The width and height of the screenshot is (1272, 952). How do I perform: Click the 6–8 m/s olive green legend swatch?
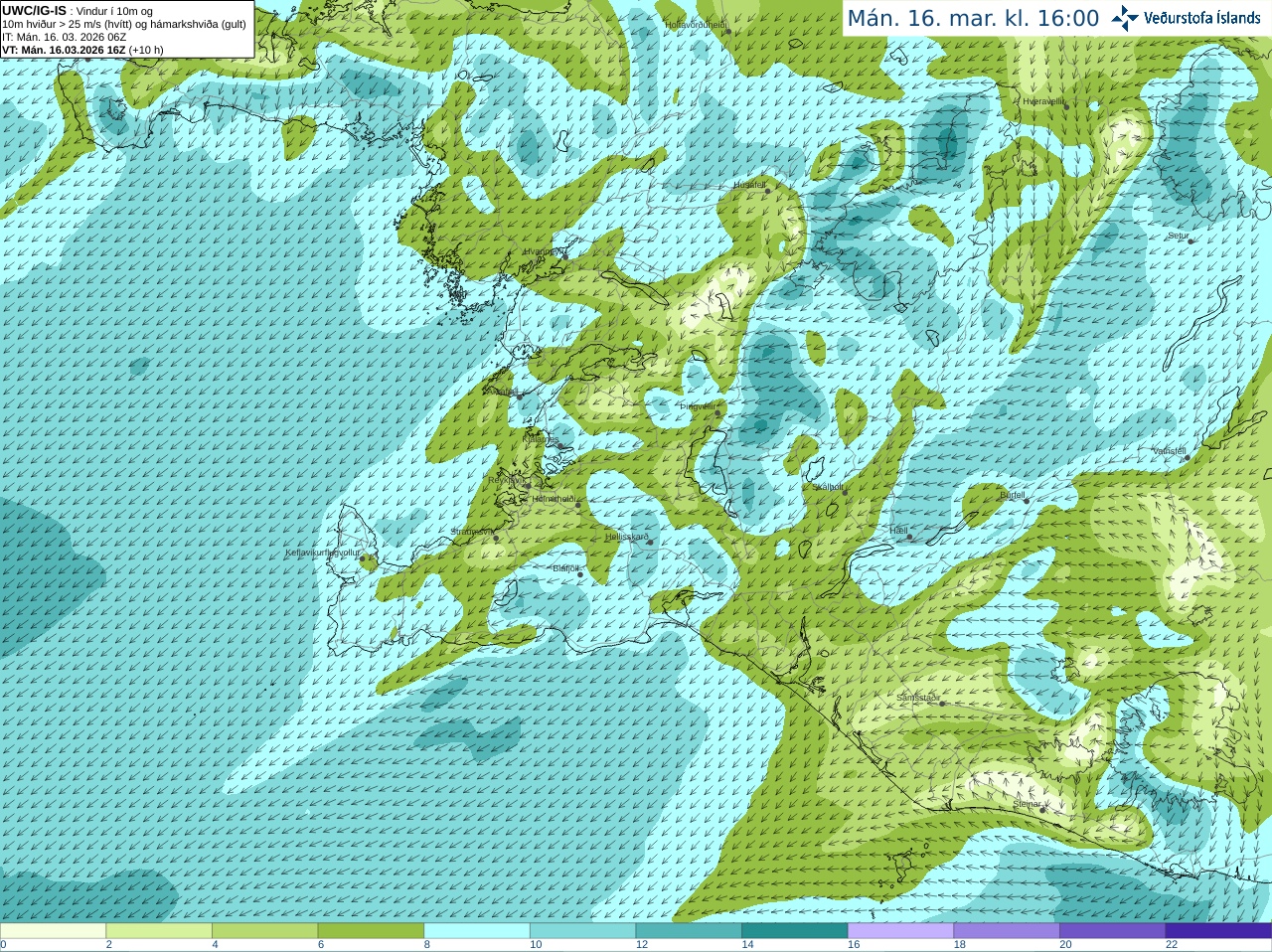tap(371, 931)
